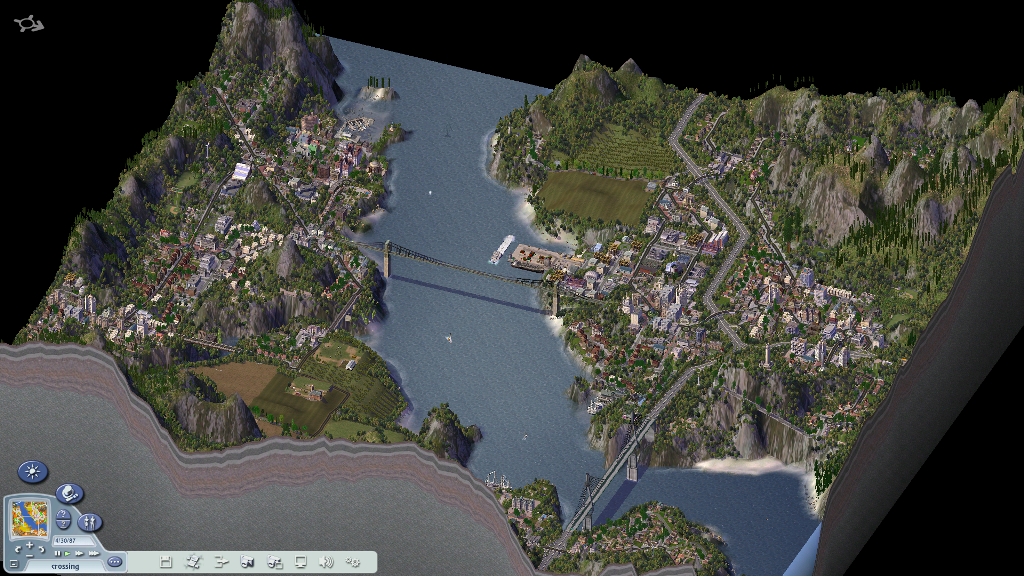Save the city with floppy disk icon

166,562
